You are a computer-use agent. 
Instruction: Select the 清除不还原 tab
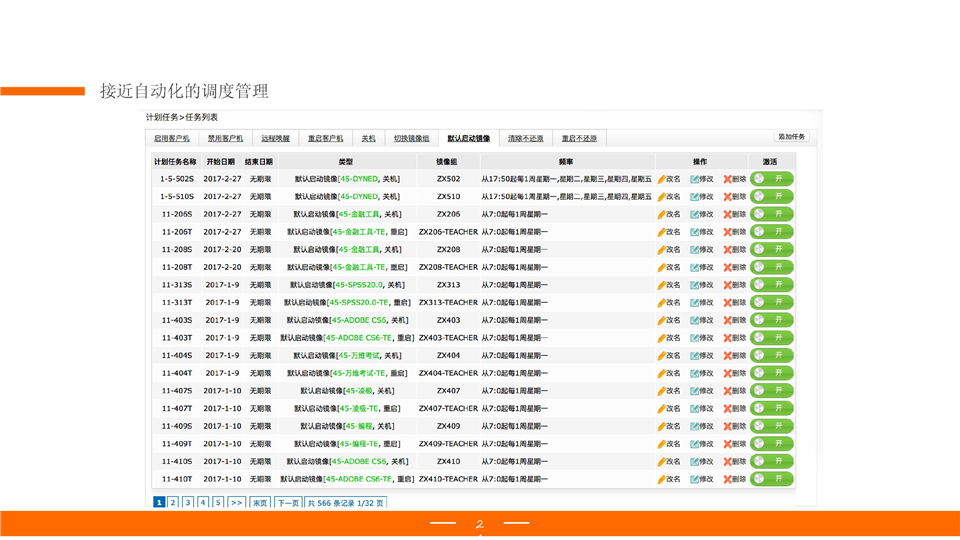click(x=526, y=138)
